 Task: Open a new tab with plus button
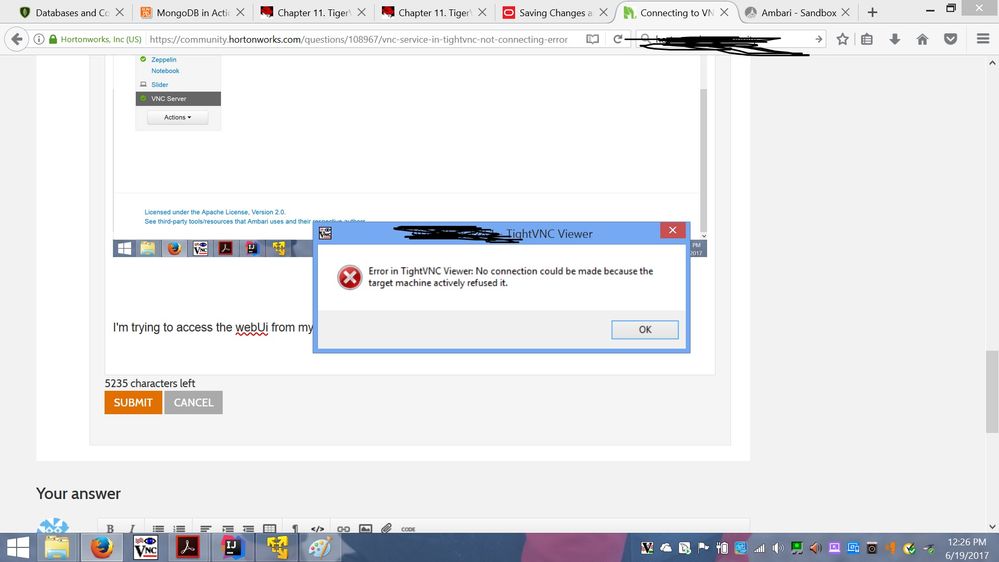[872, 12]
